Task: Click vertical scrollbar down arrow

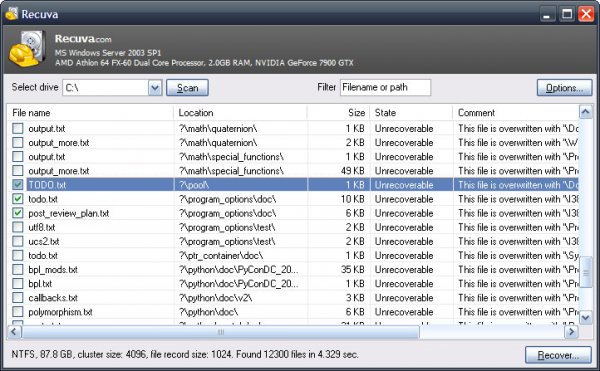Action: point(585,317)
